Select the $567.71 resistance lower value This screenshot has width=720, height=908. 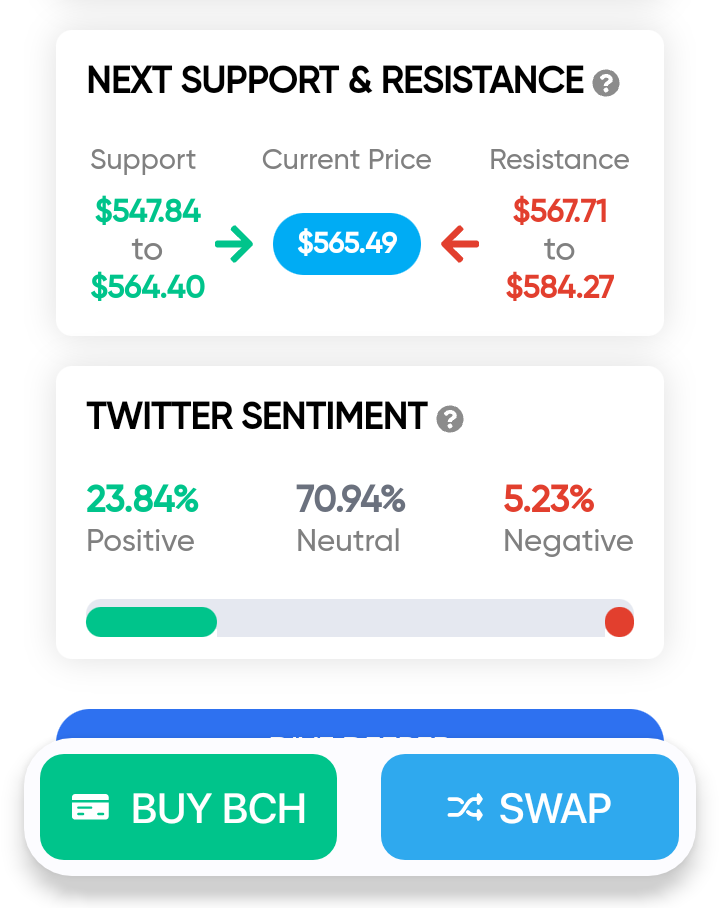560,210
